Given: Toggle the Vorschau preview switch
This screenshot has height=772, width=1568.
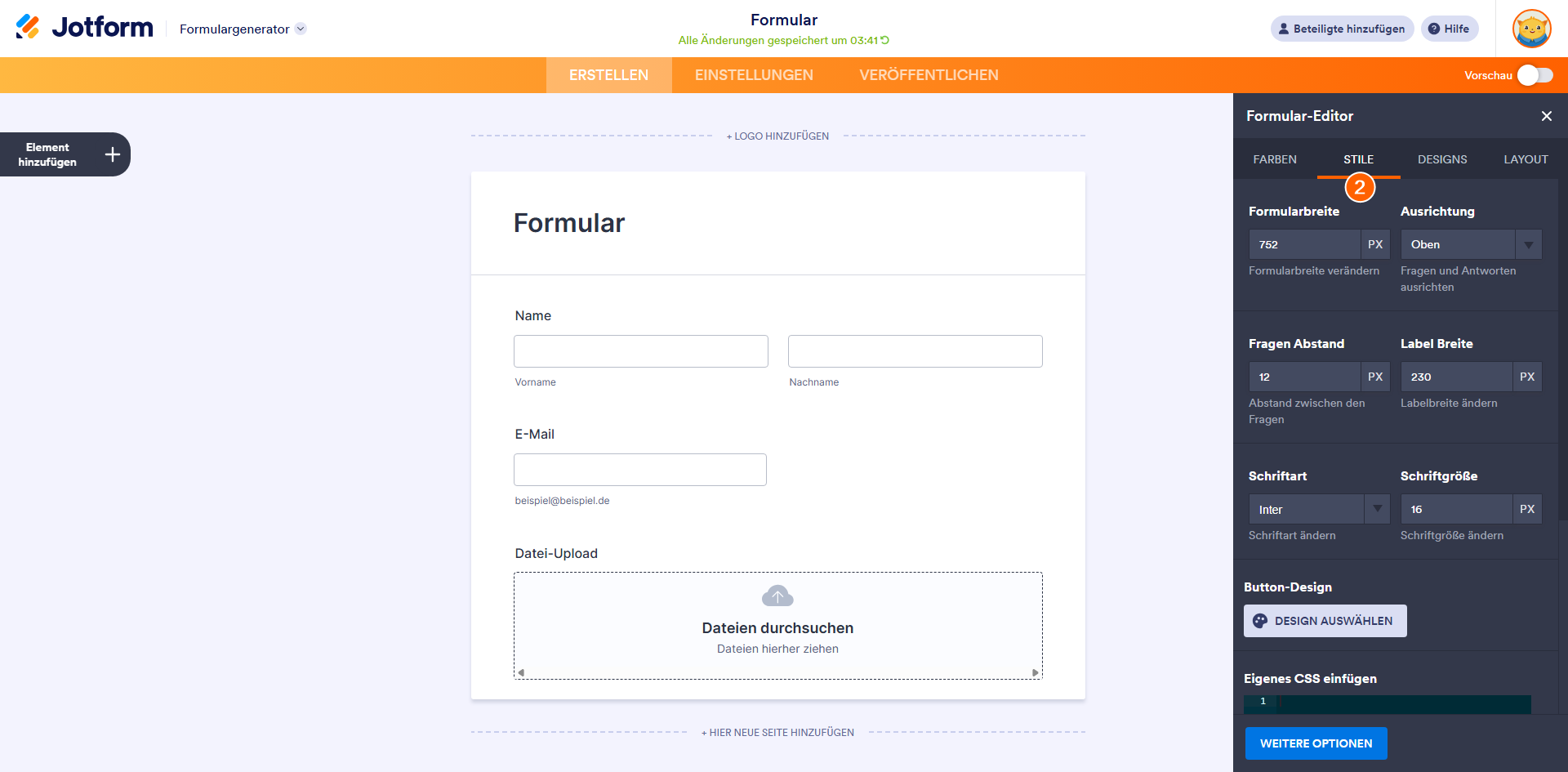Looking at the screenshot, I should (x=1535, y=75).
